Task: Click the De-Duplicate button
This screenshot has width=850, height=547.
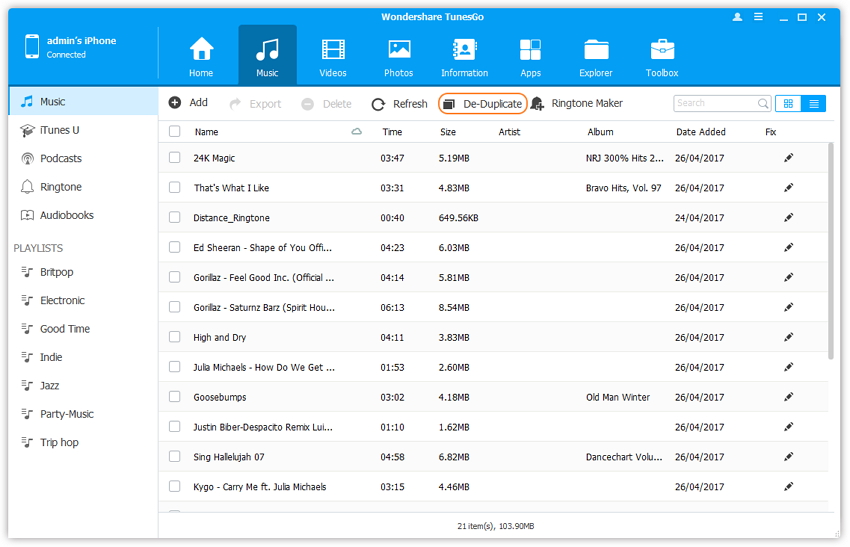Action: (x=482, y=104)
